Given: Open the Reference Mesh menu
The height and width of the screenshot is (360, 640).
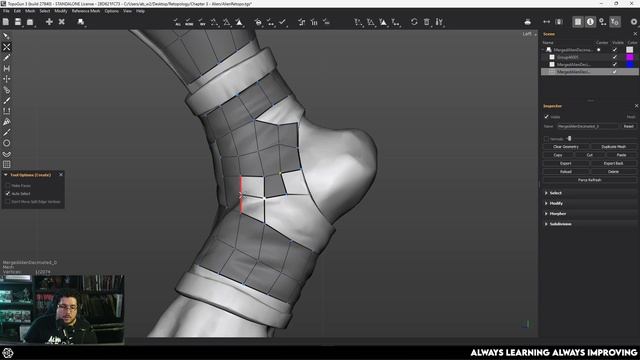Looking at the screenshot, I should 86,11.
